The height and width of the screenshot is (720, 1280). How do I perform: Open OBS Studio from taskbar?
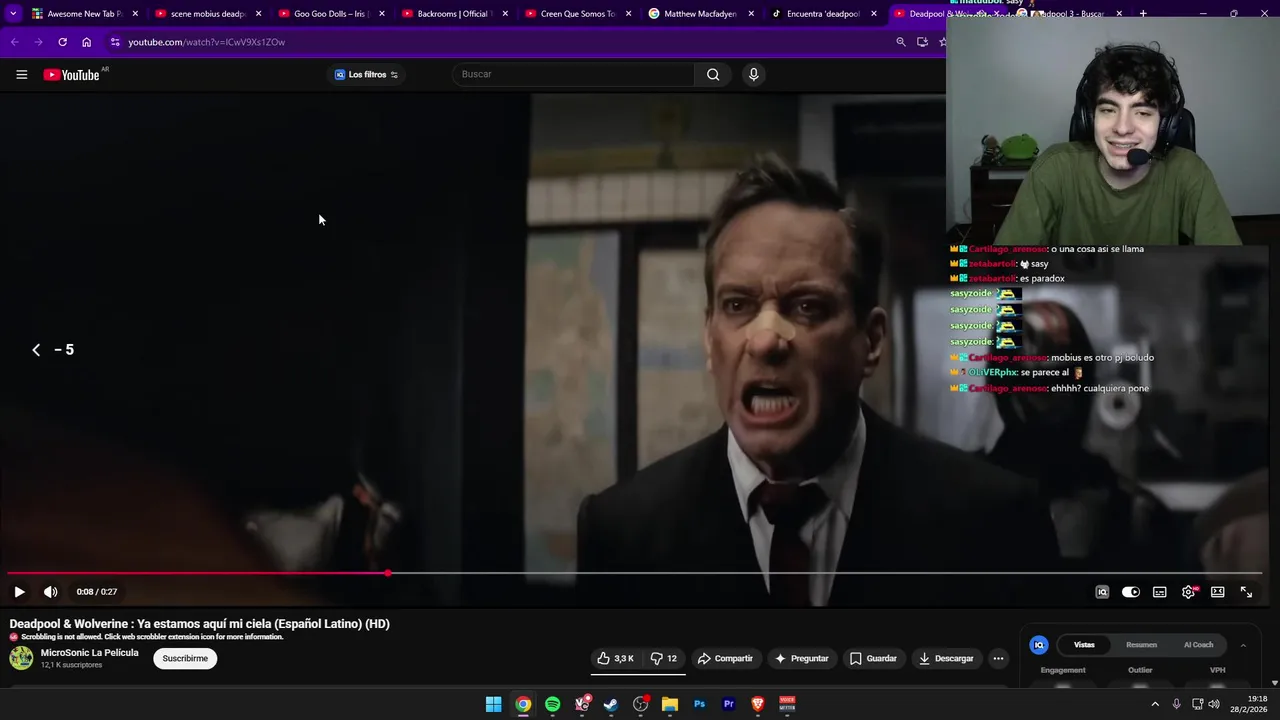(640, 704)
